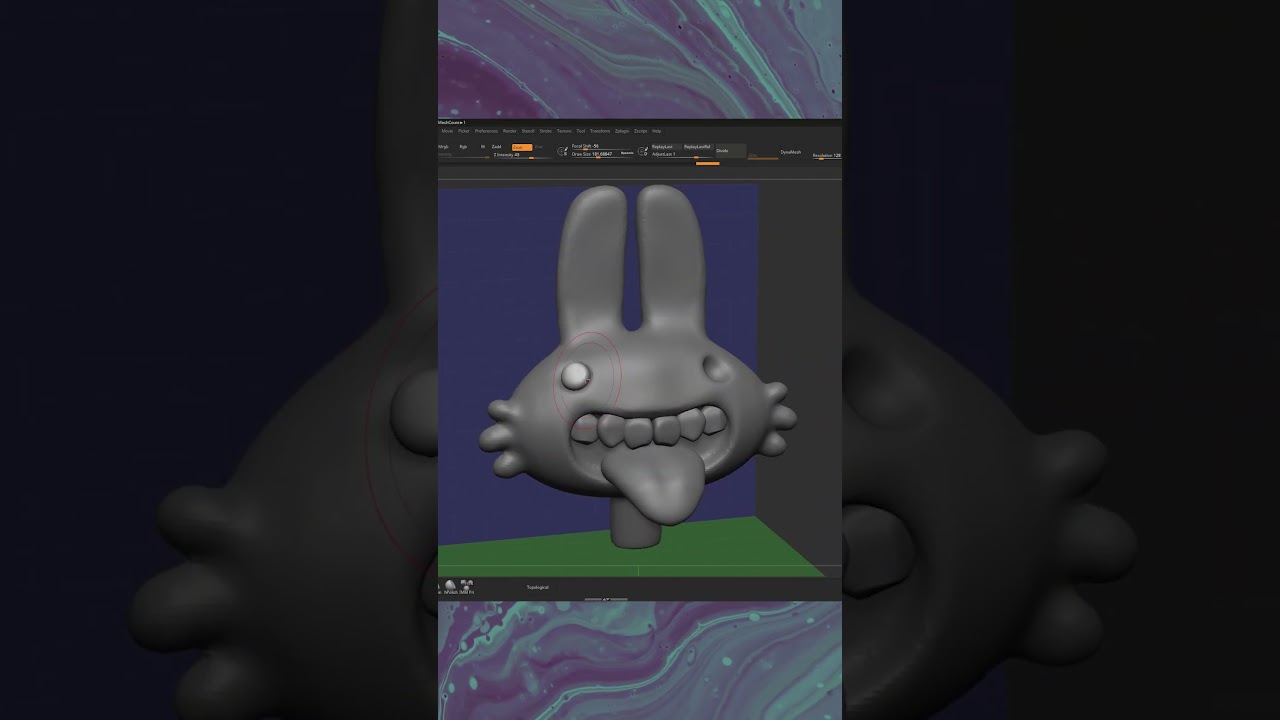This screenshot has height=720, width=1280.
Task: Adjust the Focal Shift slider
Action: click(602, 146)
